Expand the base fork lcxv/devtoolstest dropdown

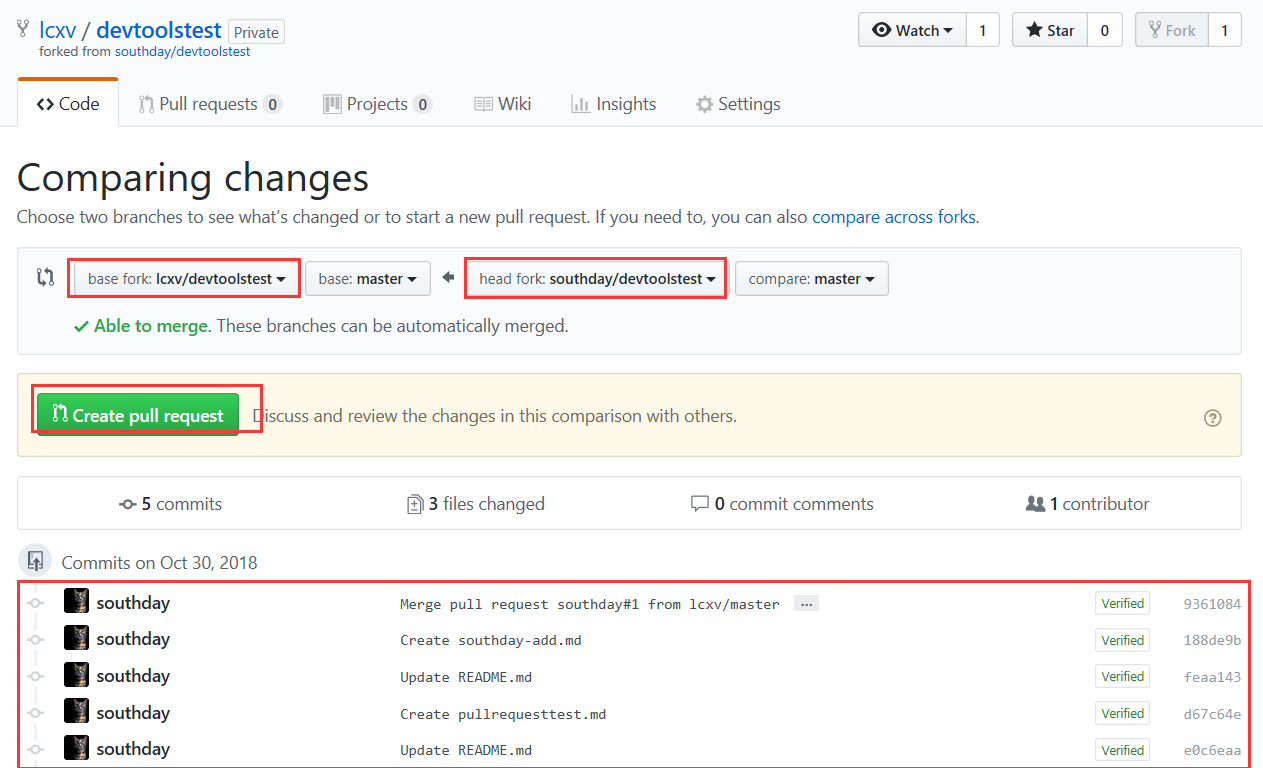pos(187,279)
